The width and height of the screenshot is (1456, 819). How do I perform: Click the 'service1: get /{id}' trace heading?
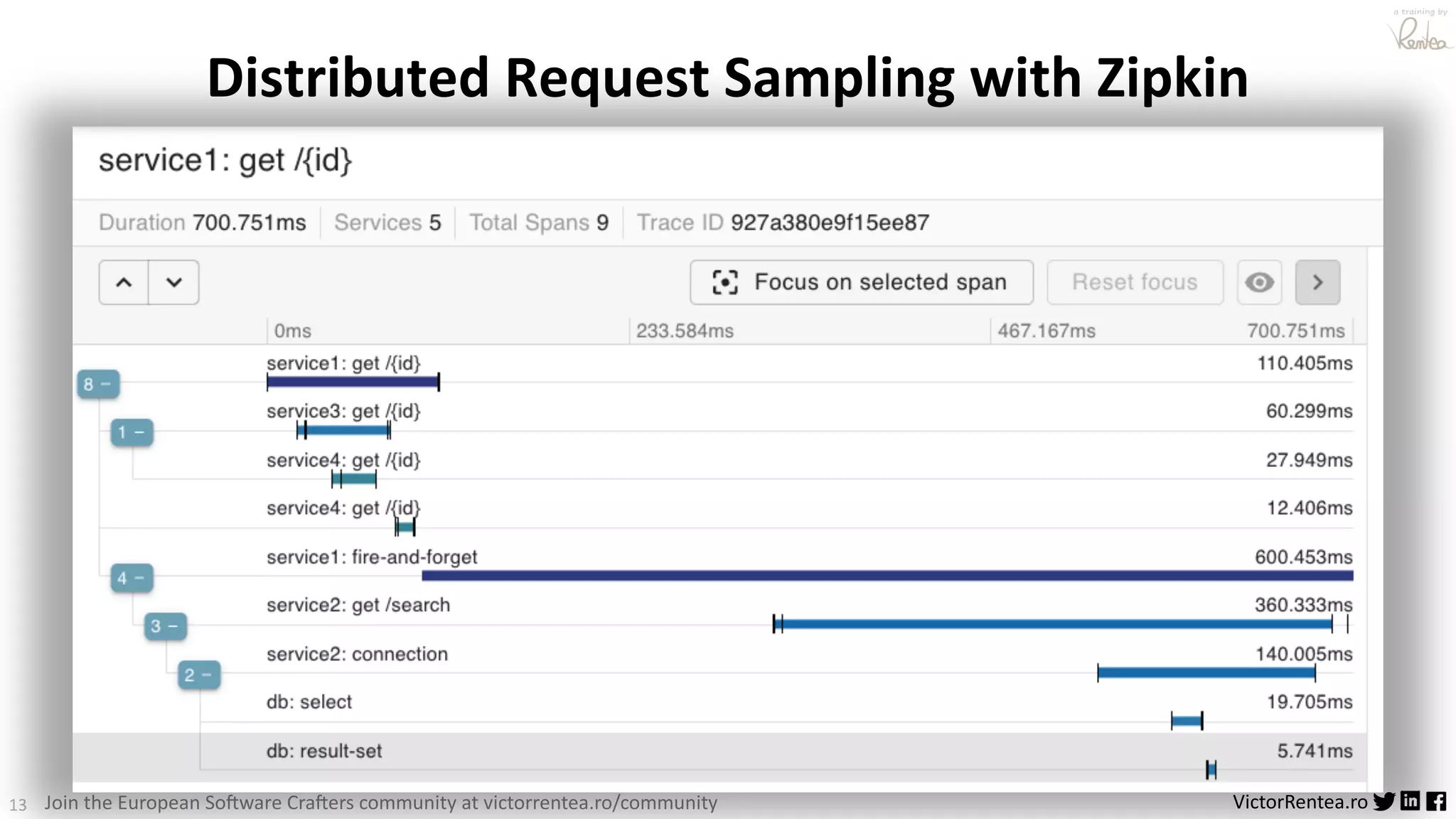coord(225,161)
